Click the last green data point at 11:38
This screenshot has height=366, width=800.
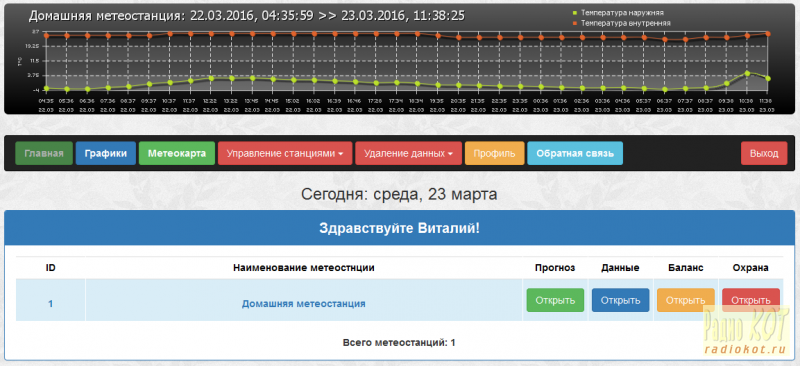click(767, 78)
